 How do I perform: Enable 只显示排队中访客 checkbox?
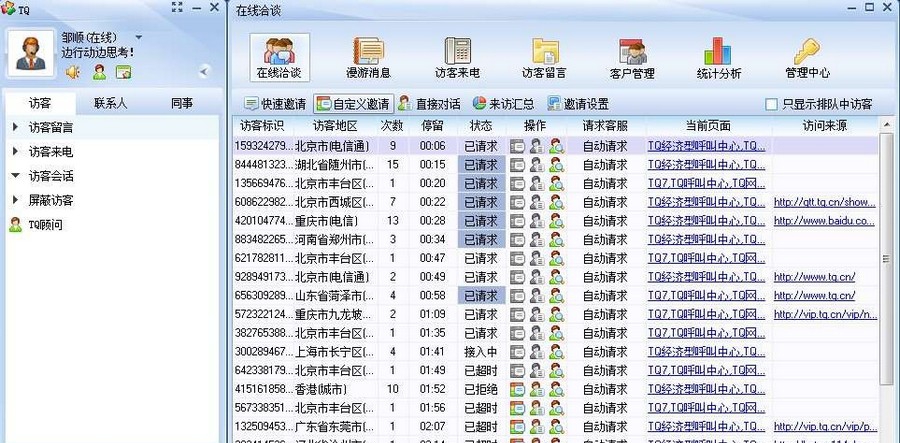771,104
